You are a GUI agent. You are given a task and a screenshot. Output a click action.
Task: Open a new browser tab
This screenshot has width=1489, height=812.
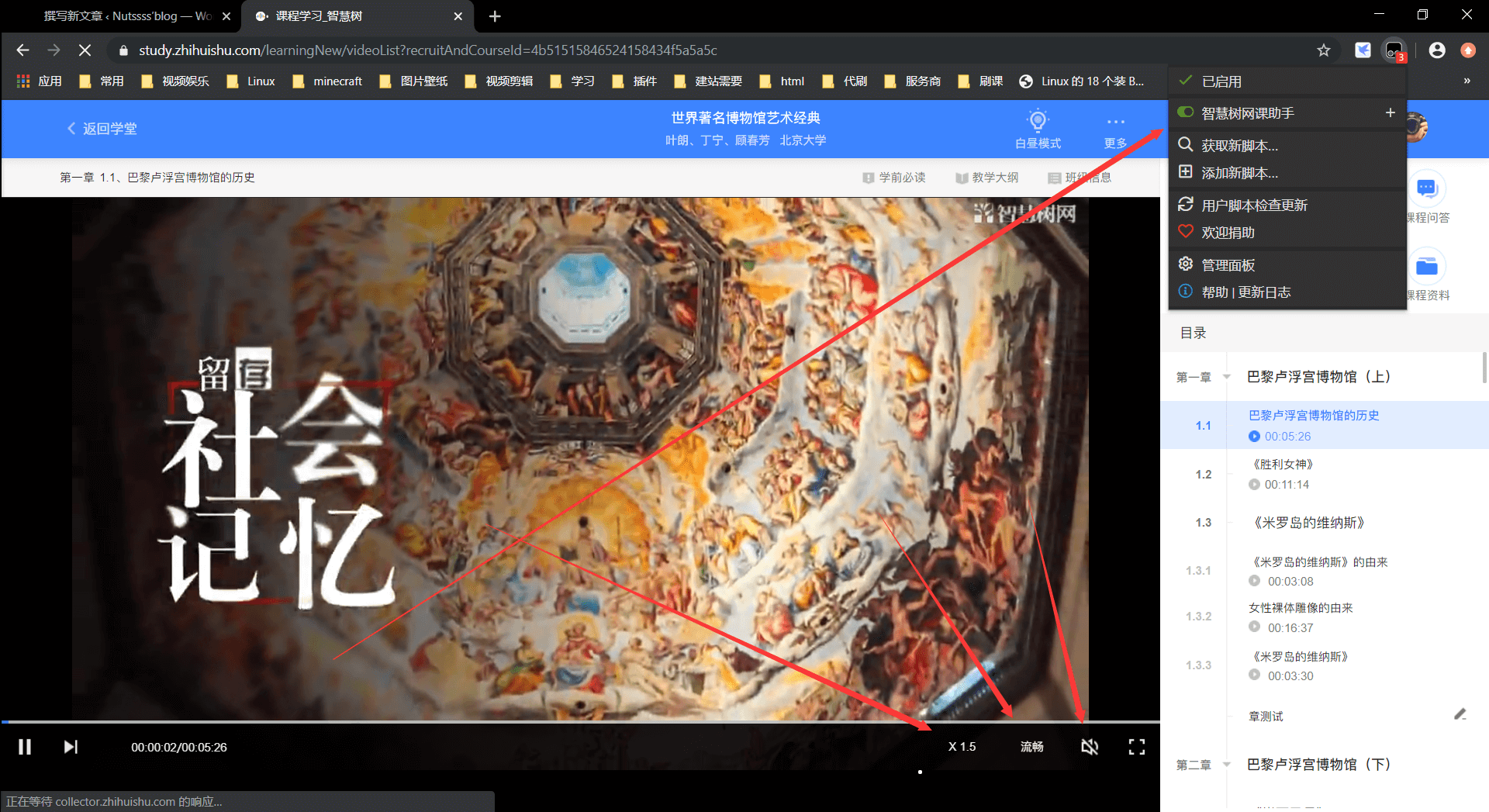click(495, 16)
